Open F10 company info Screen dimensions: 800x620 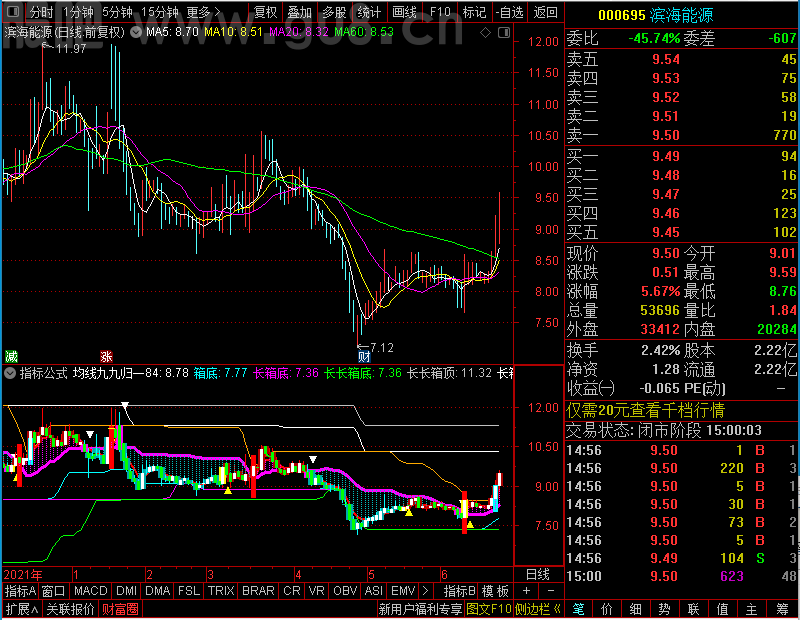tap(440, 12)
